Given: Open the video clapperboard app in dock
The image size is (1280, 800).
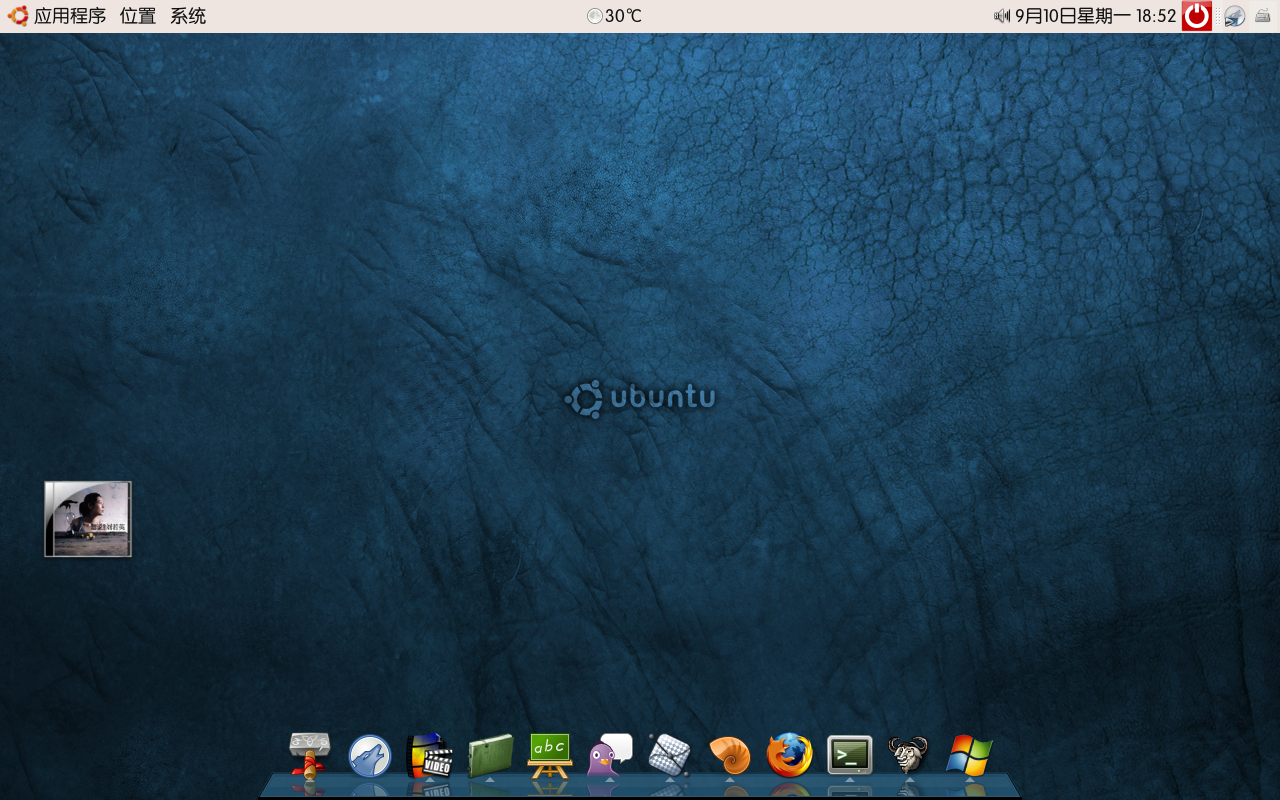Looking at the screenshot, I should point(430,756).
